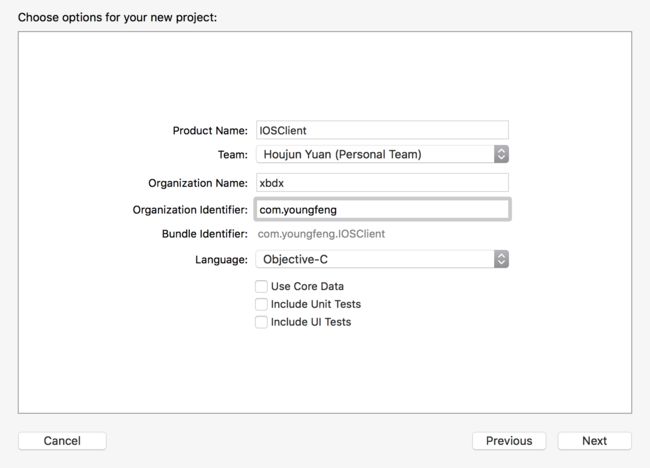Focus the Product Name field containing IOSClient
Screen dimensions: 650x468
pyautogui.click(x=382, y=130)
